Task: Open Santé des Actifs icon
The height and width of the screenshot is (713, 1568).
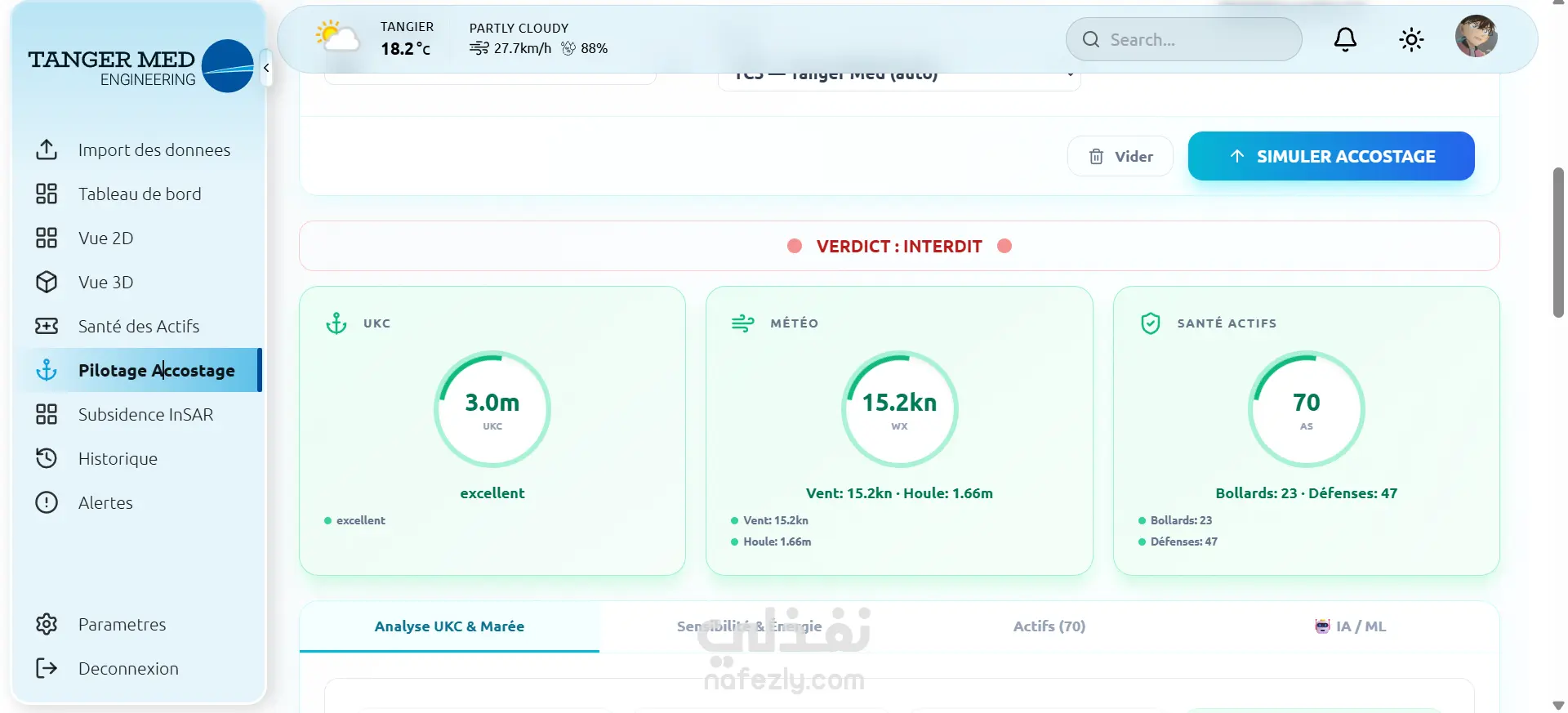Action: pyautogui.click(x=47, y=326)
